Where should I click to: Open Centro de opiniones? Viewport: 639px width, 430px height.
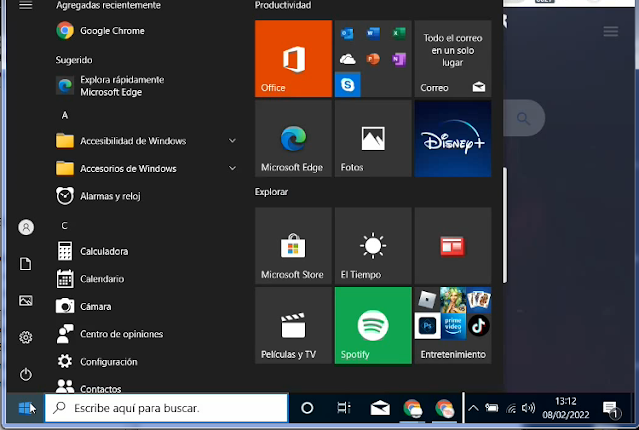(x=110, y=334)
